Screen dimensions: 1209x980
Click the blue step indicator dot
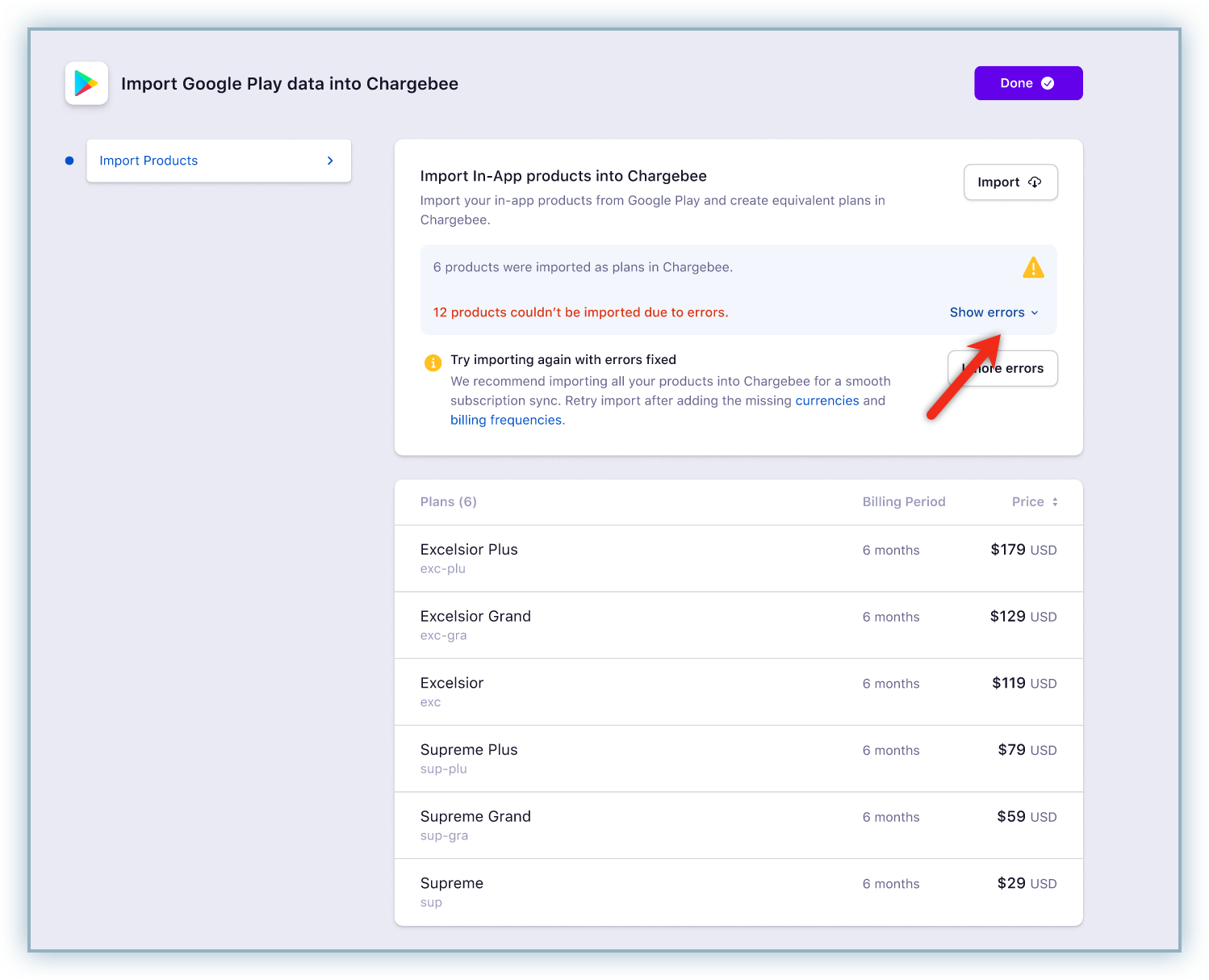pyautogui.click(x=69, y=161)
